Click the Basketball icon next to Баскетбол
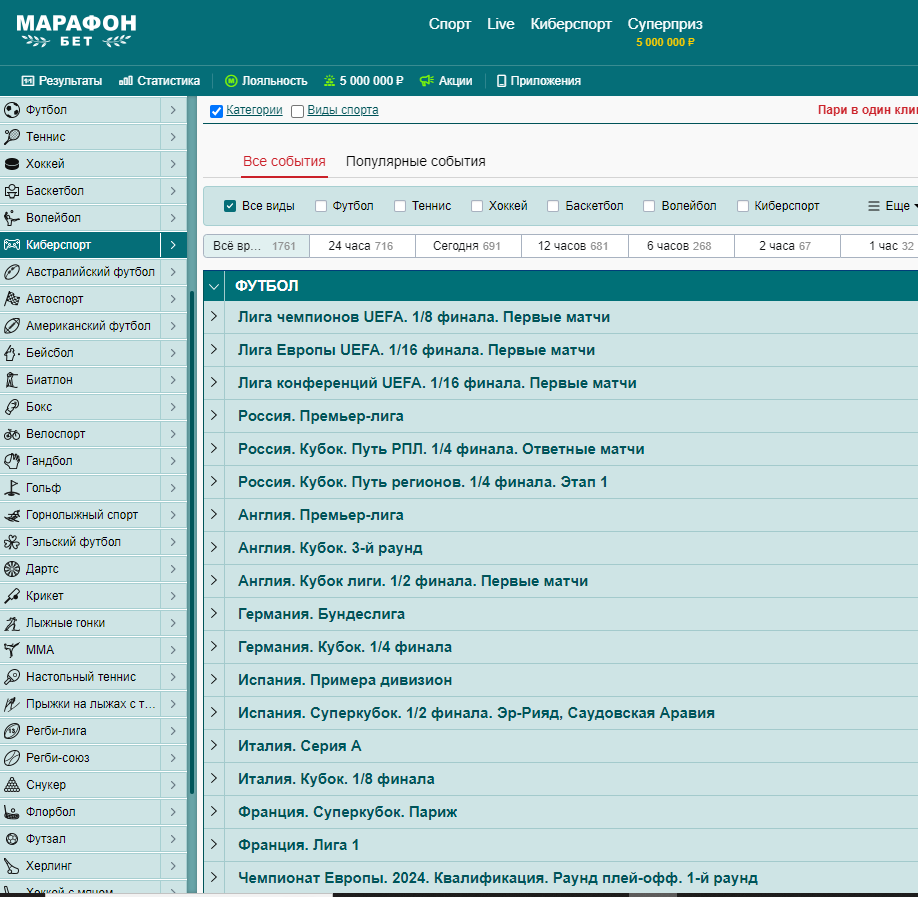 [x=12, y=191]
